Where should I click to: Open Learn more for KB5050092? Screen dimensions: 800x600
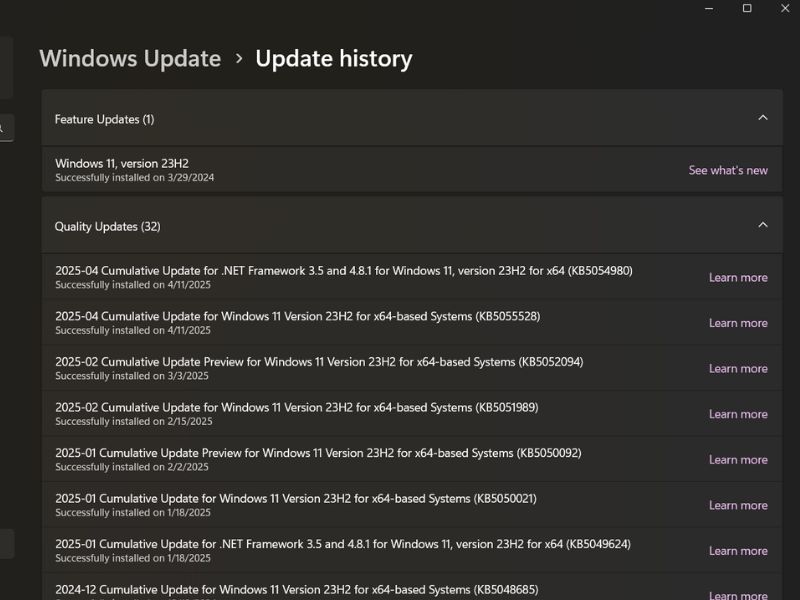[x=738, y=460]
